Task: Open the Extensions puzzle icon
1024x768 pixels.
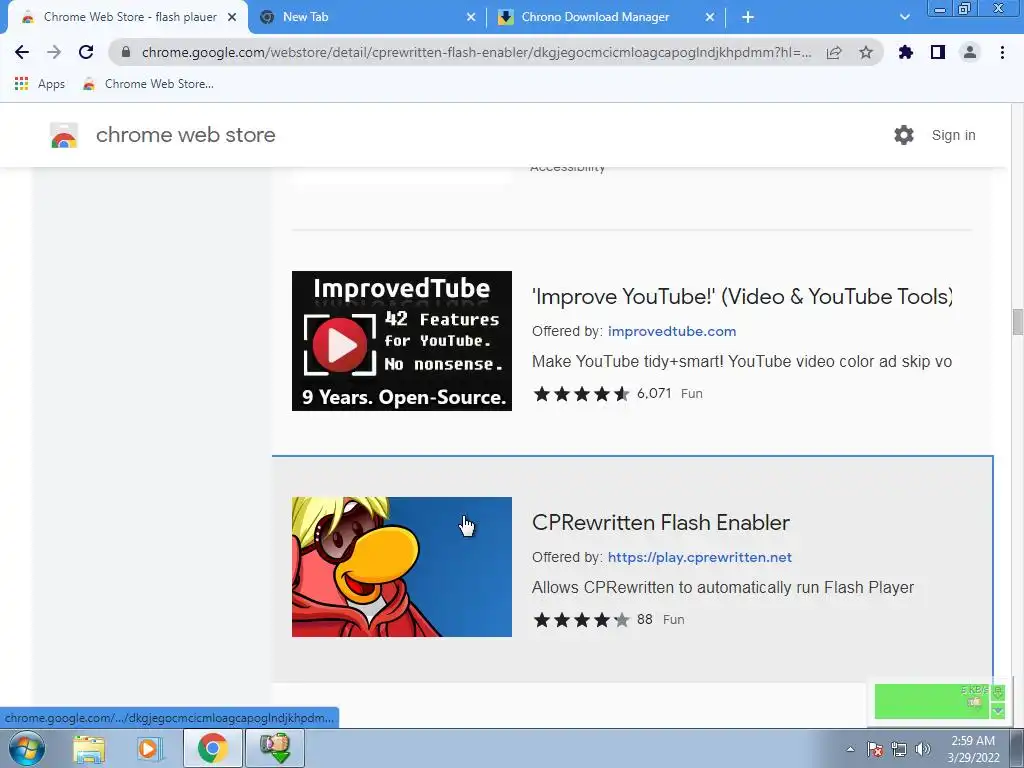Action: (x=905, y=52)
